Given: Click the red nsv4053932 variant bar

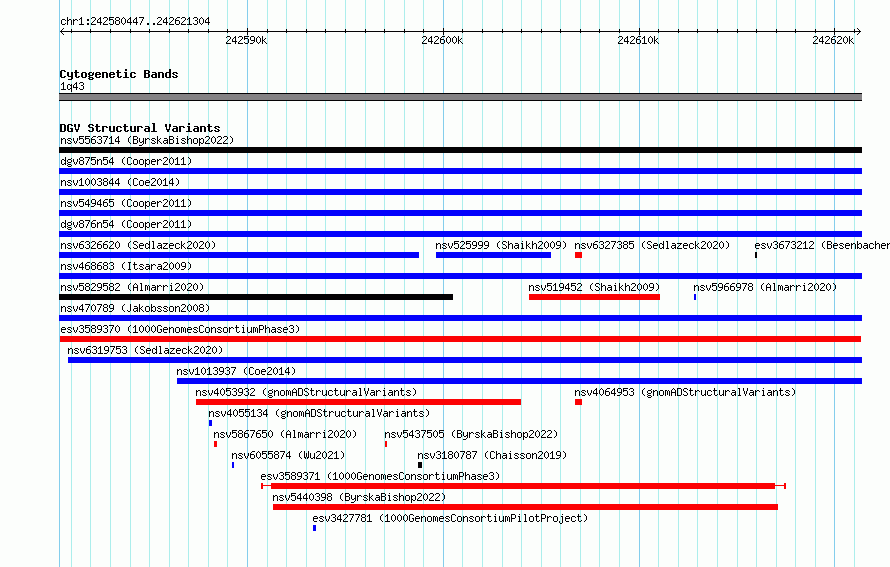Looking at the screenshot, I should 358,402.
